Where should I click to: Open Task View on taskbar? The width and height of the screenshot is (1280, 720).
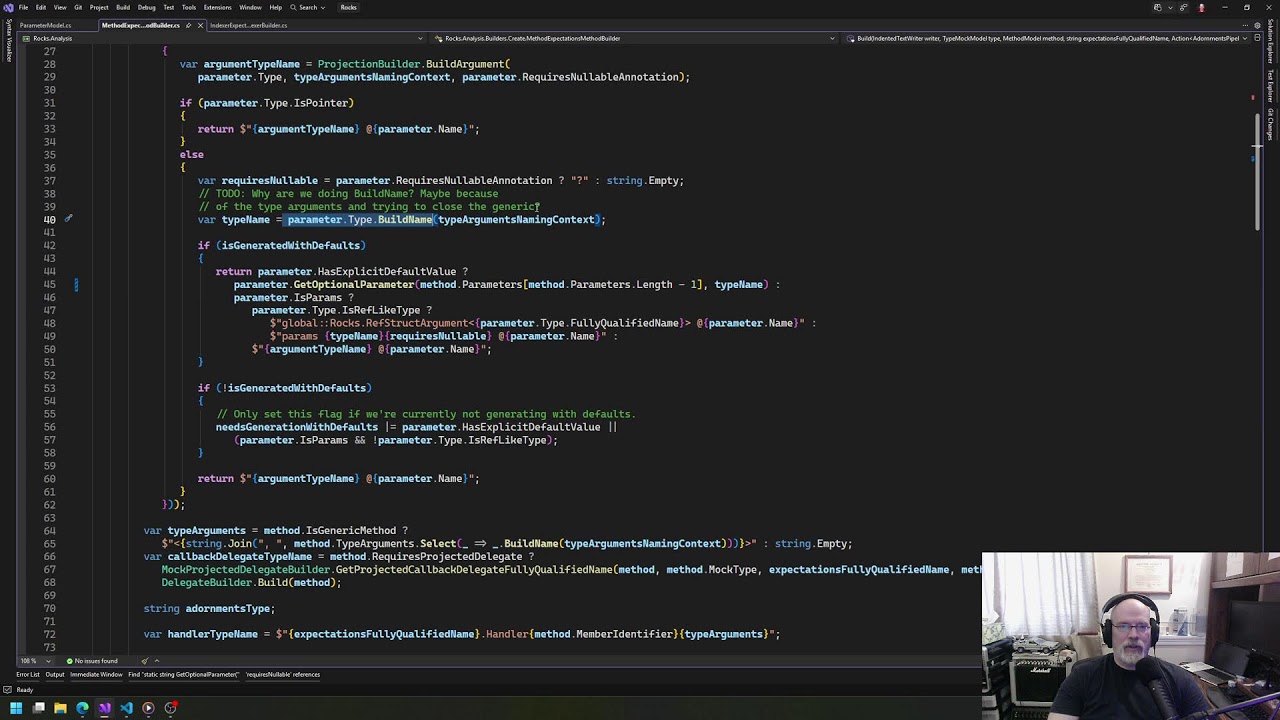pyautogui.click(x=38, y=708)
